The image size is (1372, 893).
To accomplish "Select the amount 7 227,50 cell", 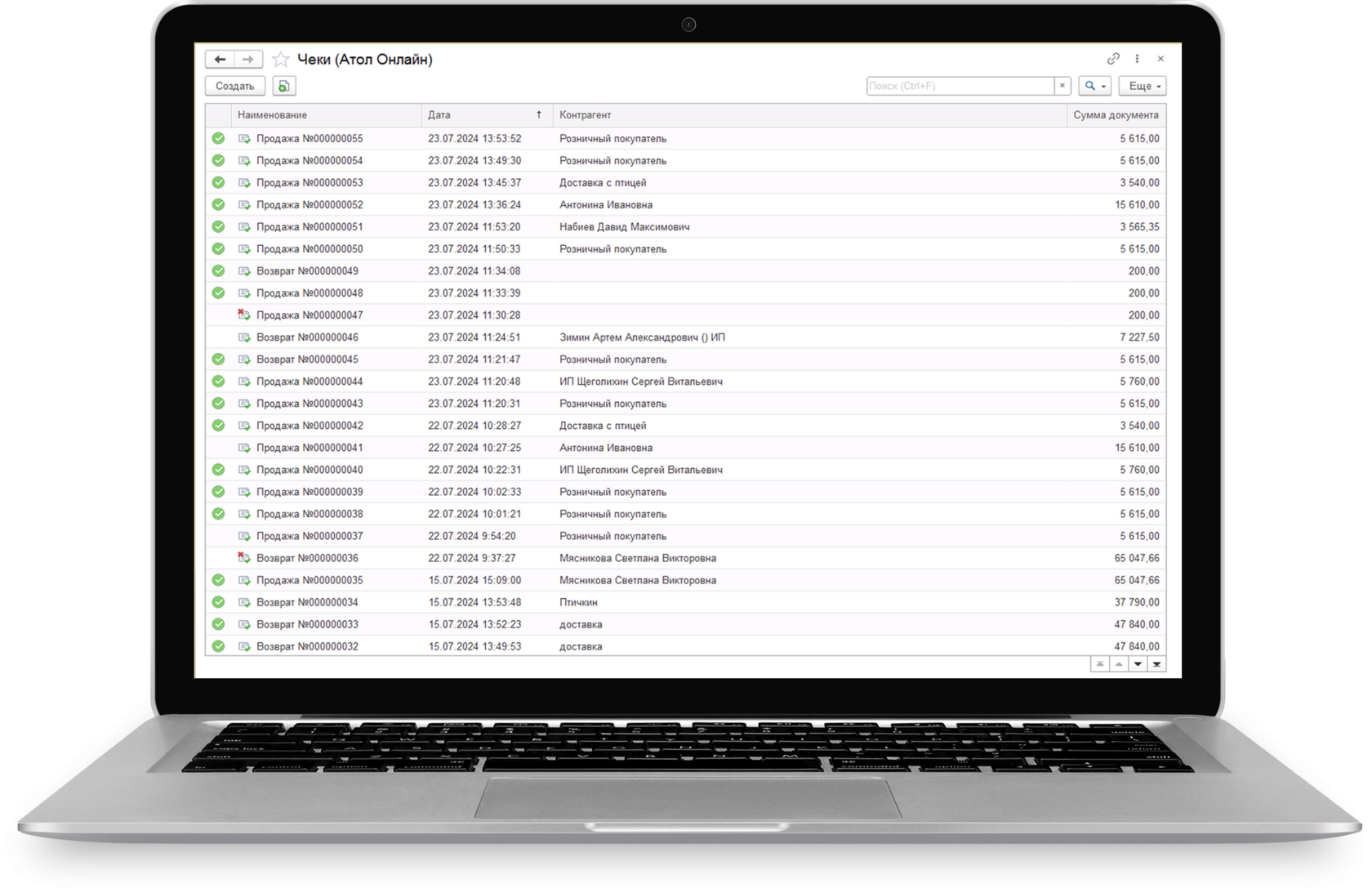I will [1116, 337].
